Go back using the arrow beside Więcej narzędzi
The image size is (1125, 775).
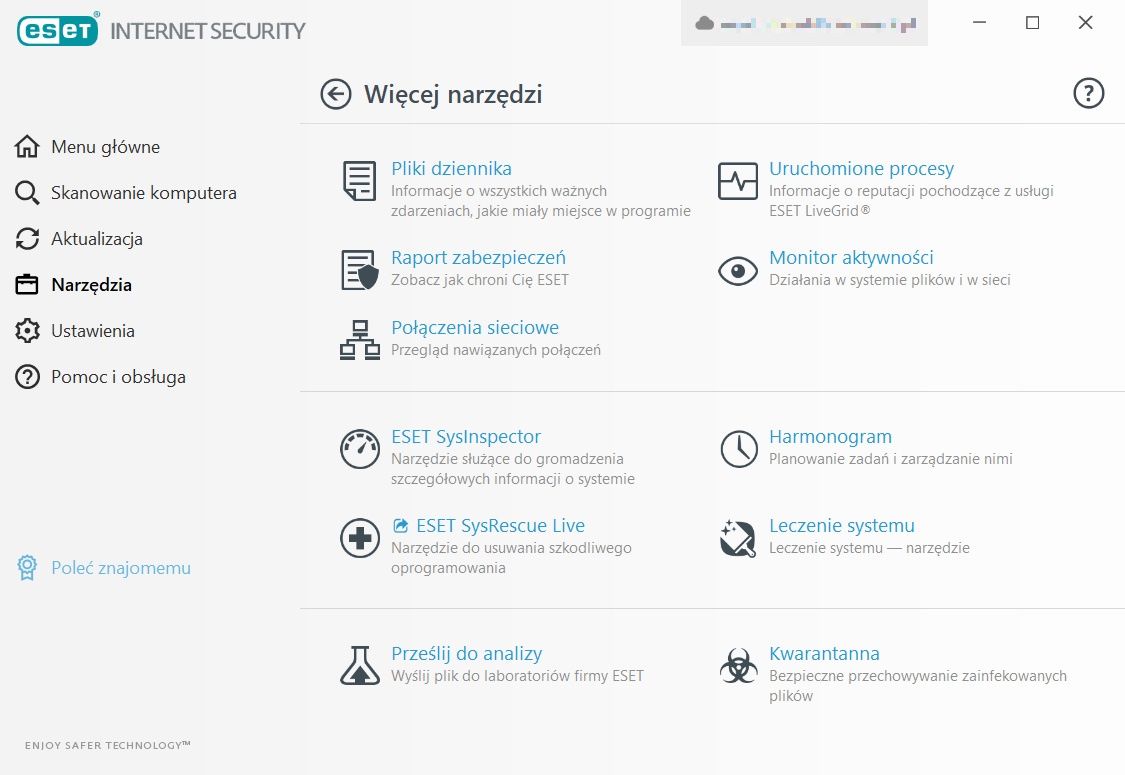[x=336, y=94]
